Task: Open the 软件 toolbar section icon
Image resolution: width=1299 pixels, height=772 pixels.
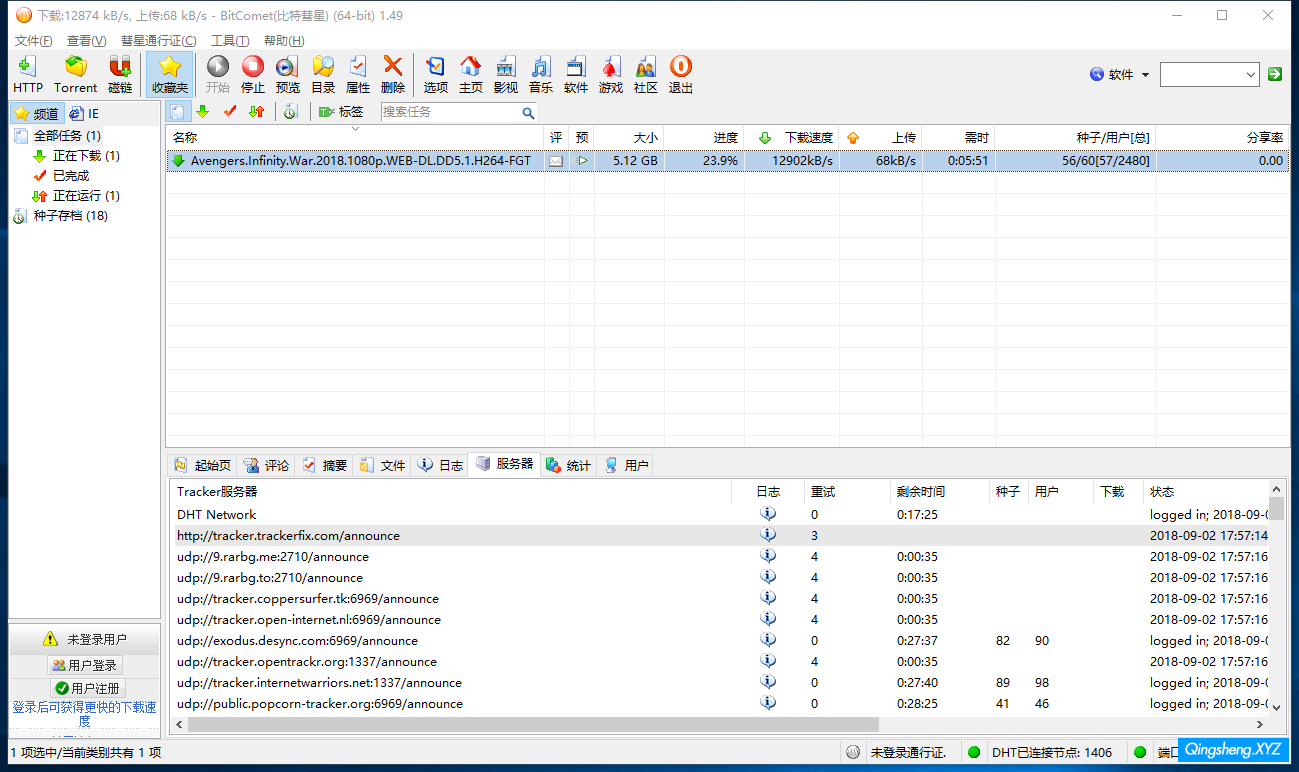Action: pyautogui.click(x=576, y=74)
